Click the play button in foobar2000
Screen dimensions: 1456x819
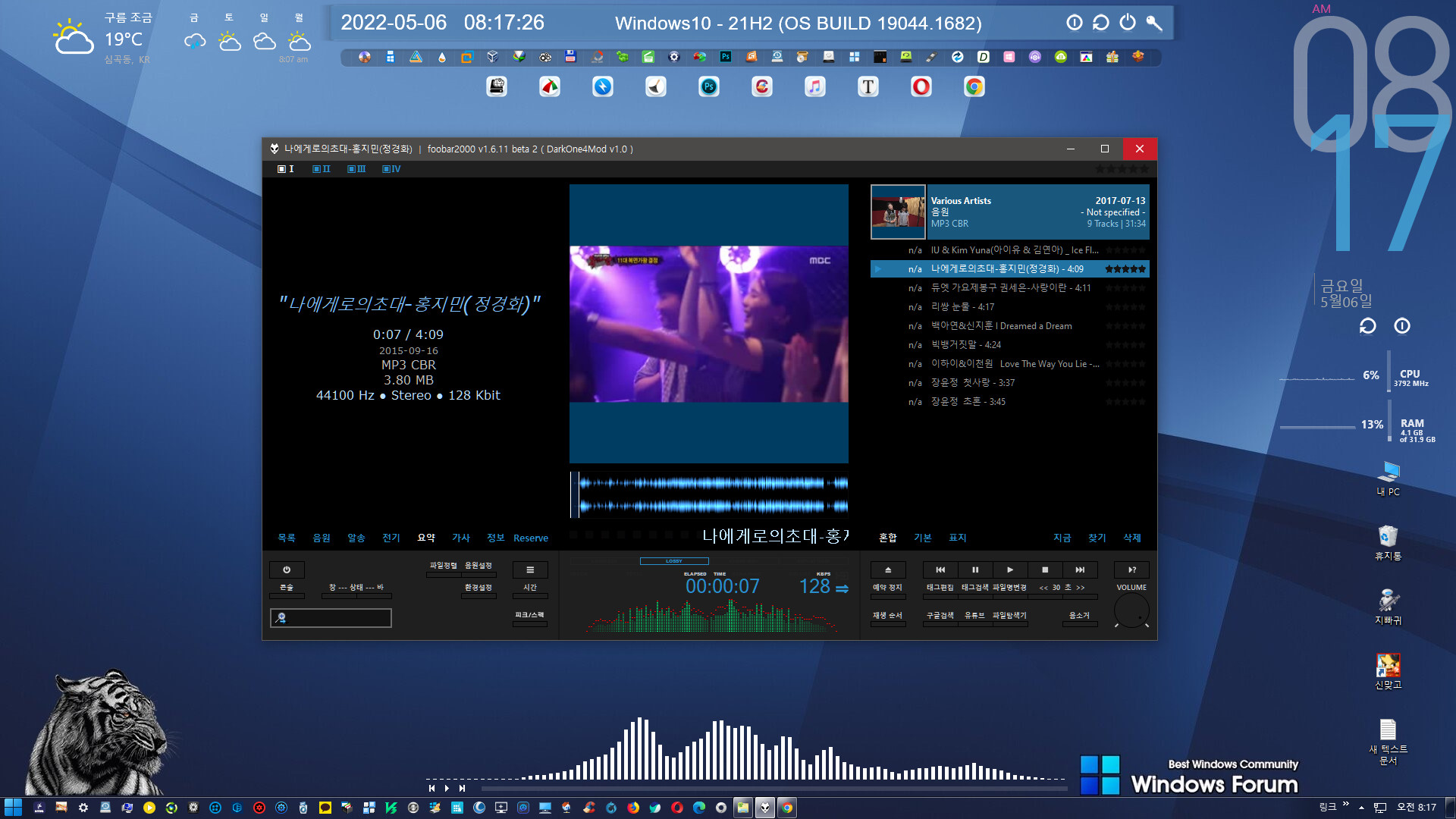(1010, 570)
